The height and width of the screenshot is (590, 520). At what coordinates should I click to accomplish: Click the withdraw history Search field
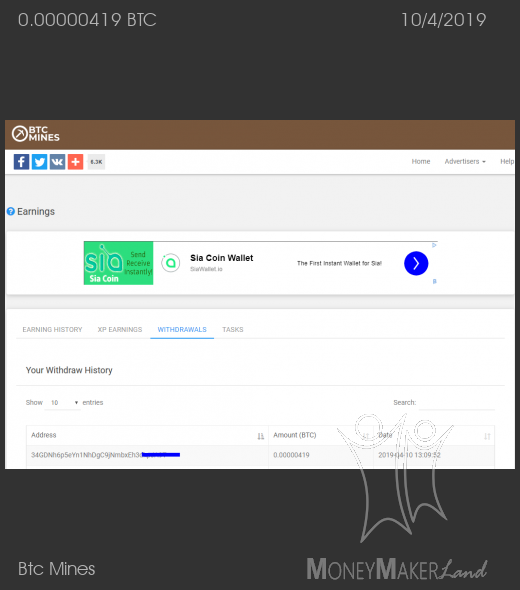point(457,403)
